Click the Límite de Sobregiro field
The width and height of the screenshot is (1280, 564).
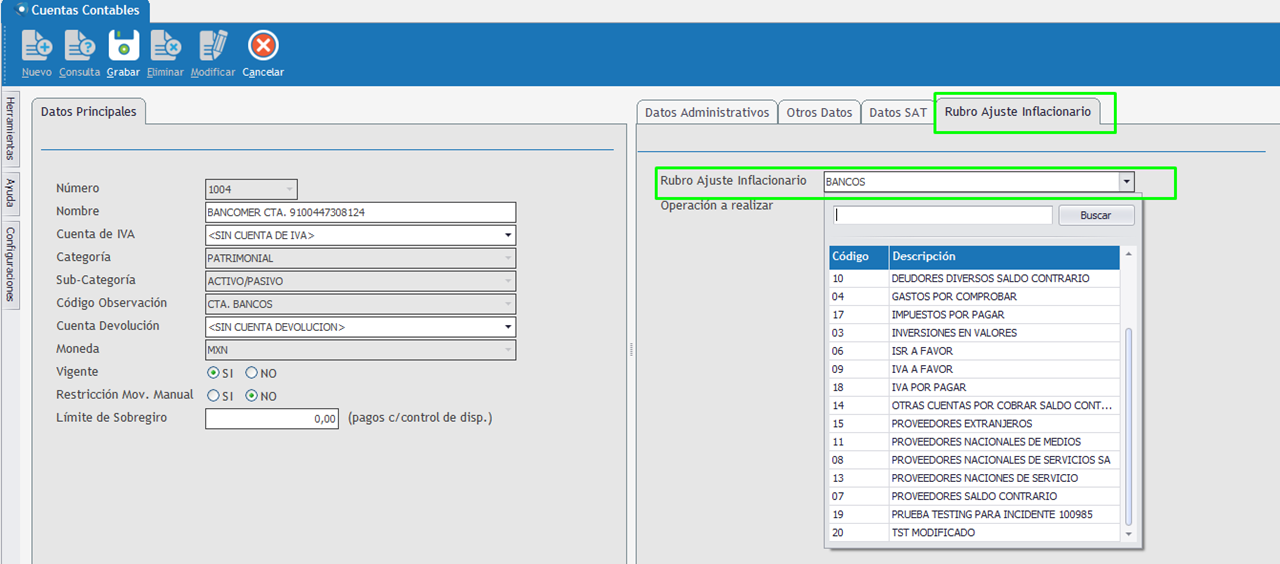[x=272, y=419]
